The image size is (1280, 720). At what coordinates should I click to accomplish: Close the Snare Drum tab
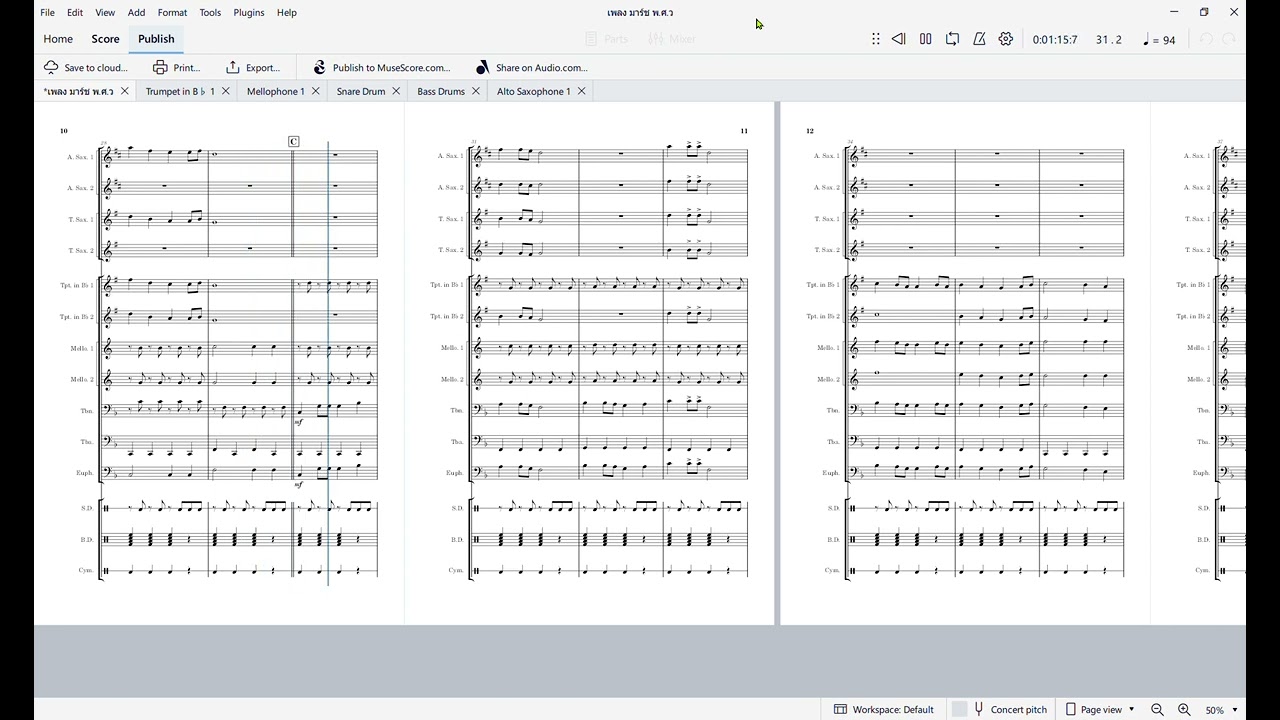click(396, 91)
